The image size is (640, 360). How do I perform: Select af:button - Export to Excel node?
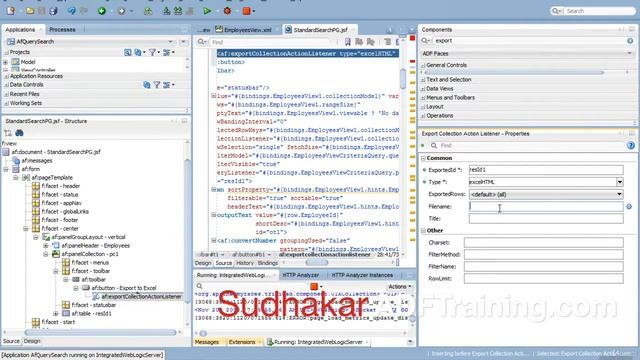click(124, 288)
